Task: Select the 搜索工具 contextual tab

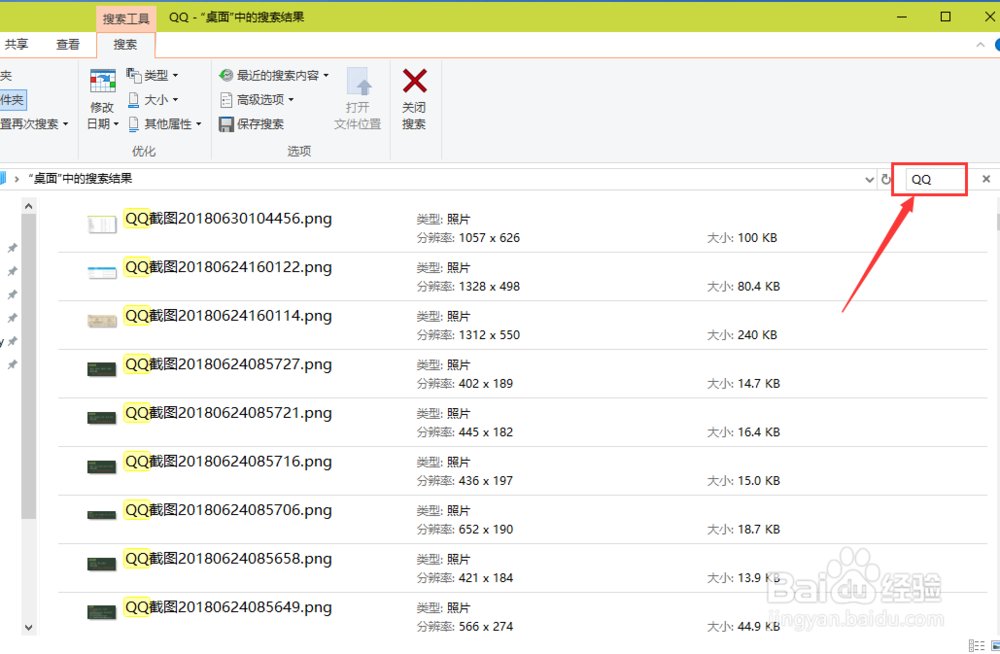Action: pos(126,19)
